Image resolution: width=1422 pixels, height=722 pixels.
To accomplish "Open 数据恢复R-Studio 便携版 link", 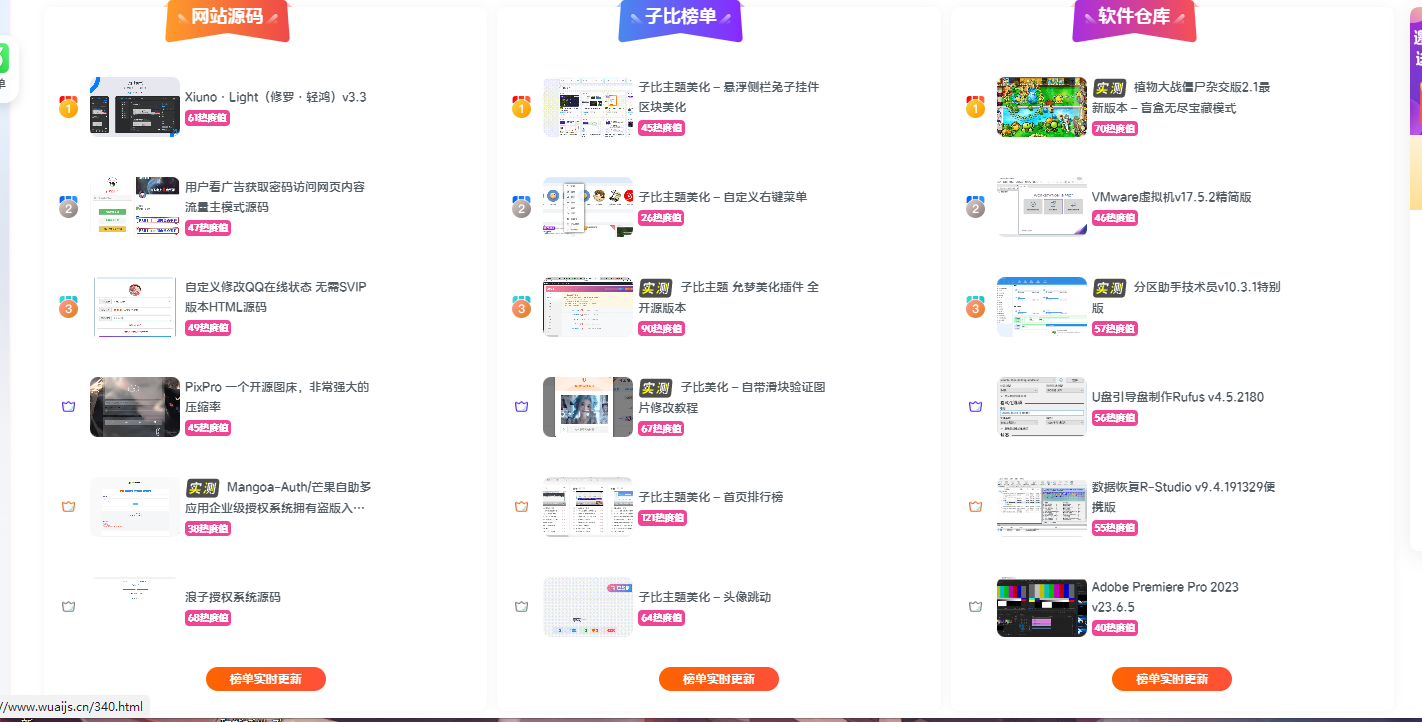I will pyautogui.click(x=1184, y=497).
